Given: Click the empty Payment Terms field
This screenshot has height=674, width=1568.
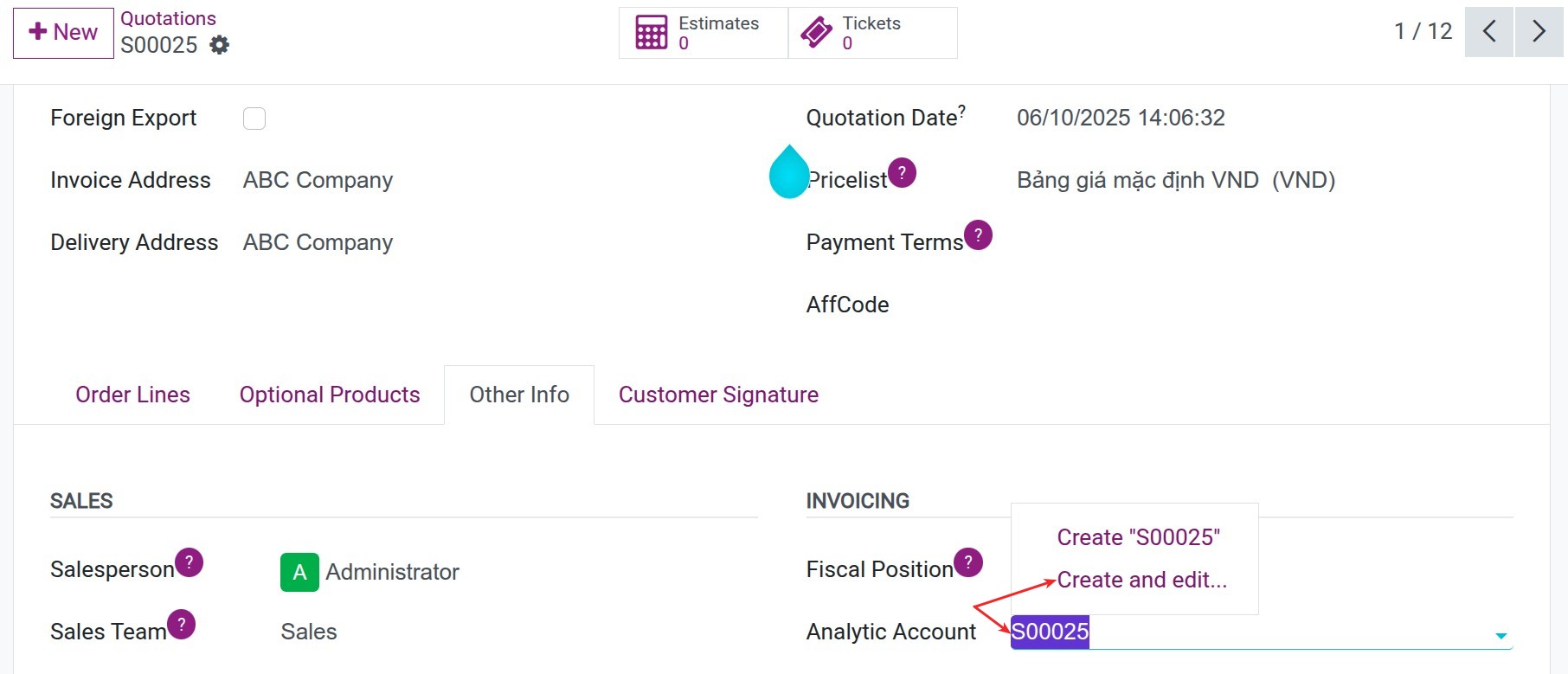Looking at the screenshot, I should [x=1263, y=242].
